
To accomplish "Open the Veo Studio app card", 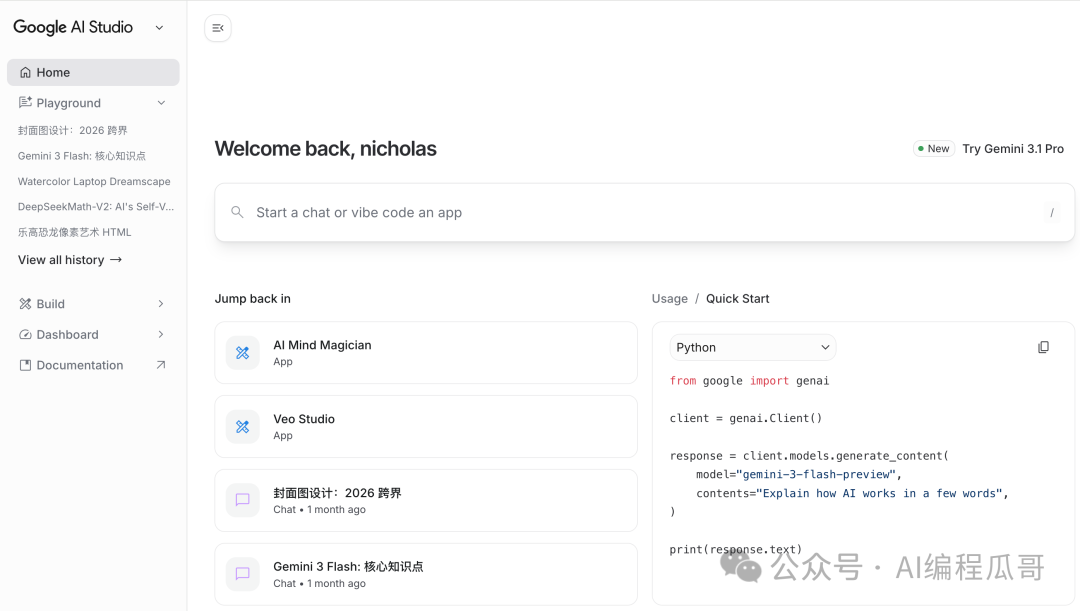I will tap(426, 426).
